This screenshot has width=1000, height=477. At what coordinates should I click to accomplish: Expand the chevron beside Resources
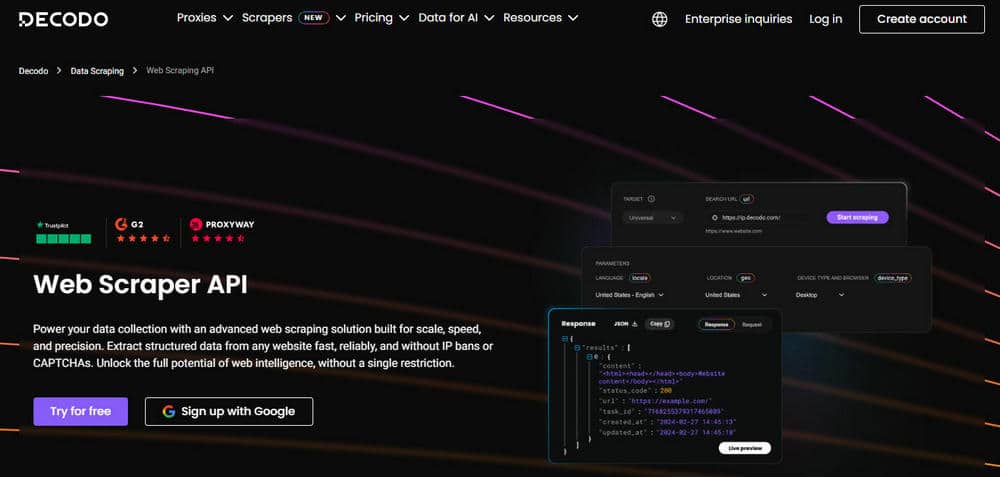[x=573, y=18]
